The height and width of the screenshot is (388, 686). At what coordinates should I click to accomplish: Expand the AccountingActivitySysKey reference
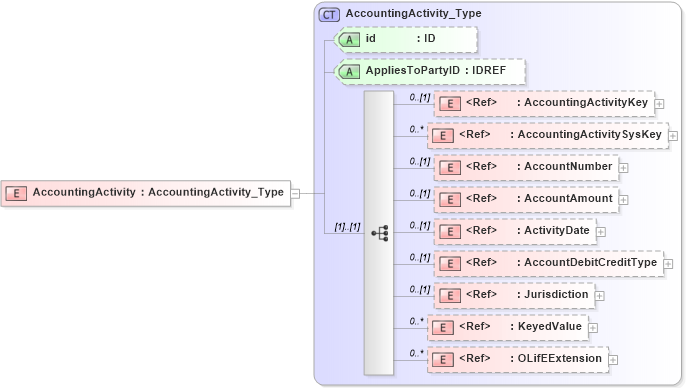[x=673, y=136]
